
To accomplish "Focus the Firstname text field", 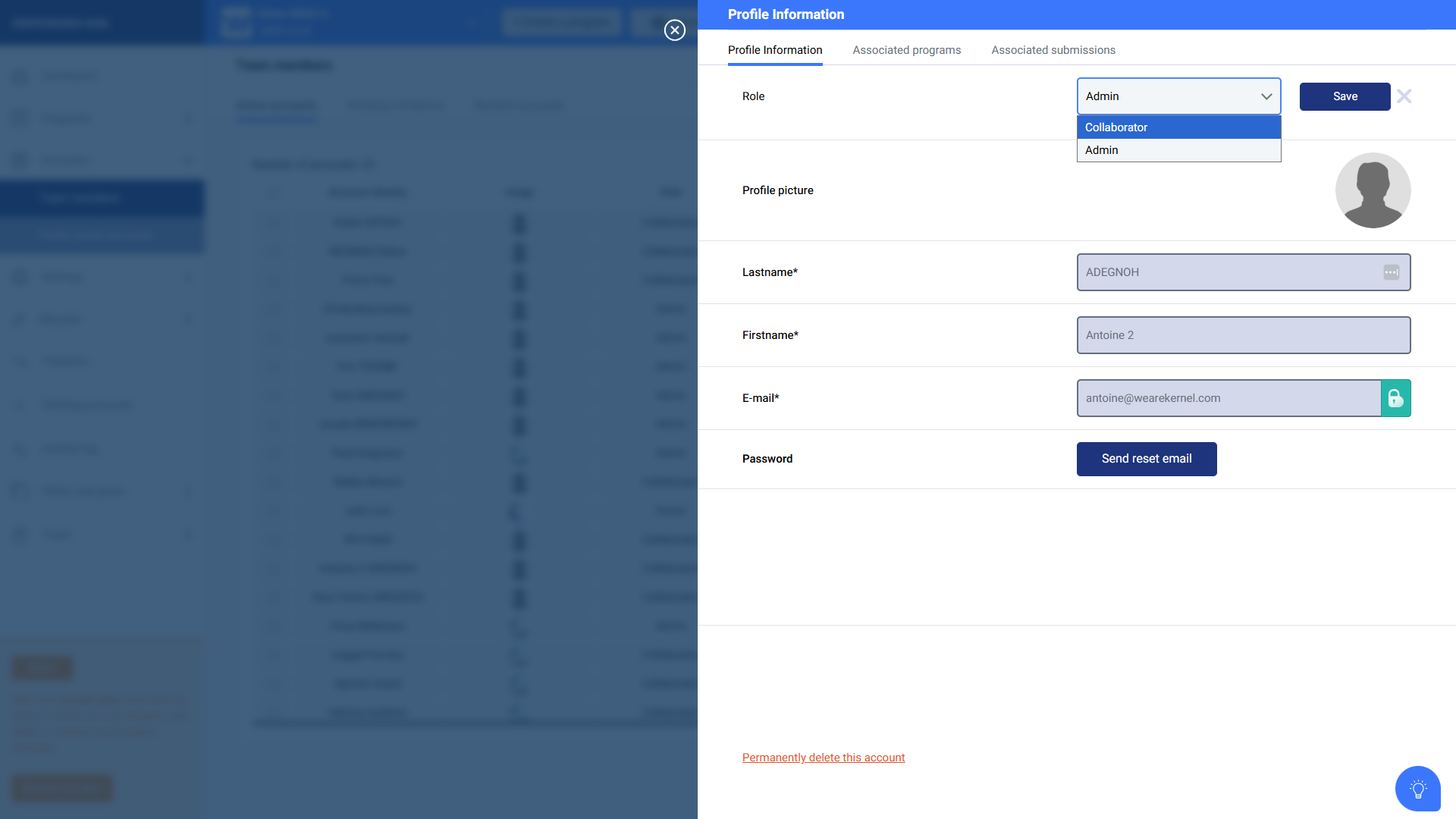I will click(x=1243, y=335).
